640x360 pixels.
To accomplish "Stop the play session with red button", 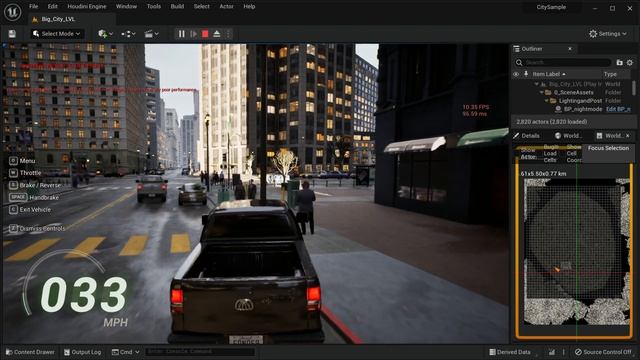I will (x=205, y=34).
